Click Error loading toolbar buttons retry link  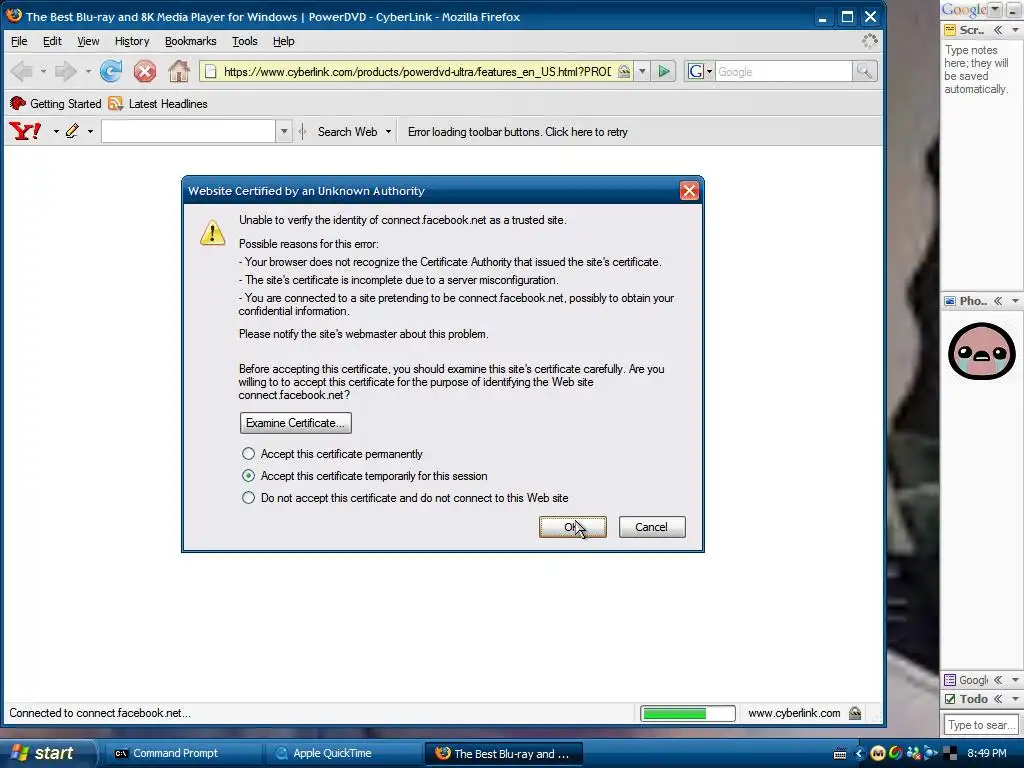[x=518, y=132]
